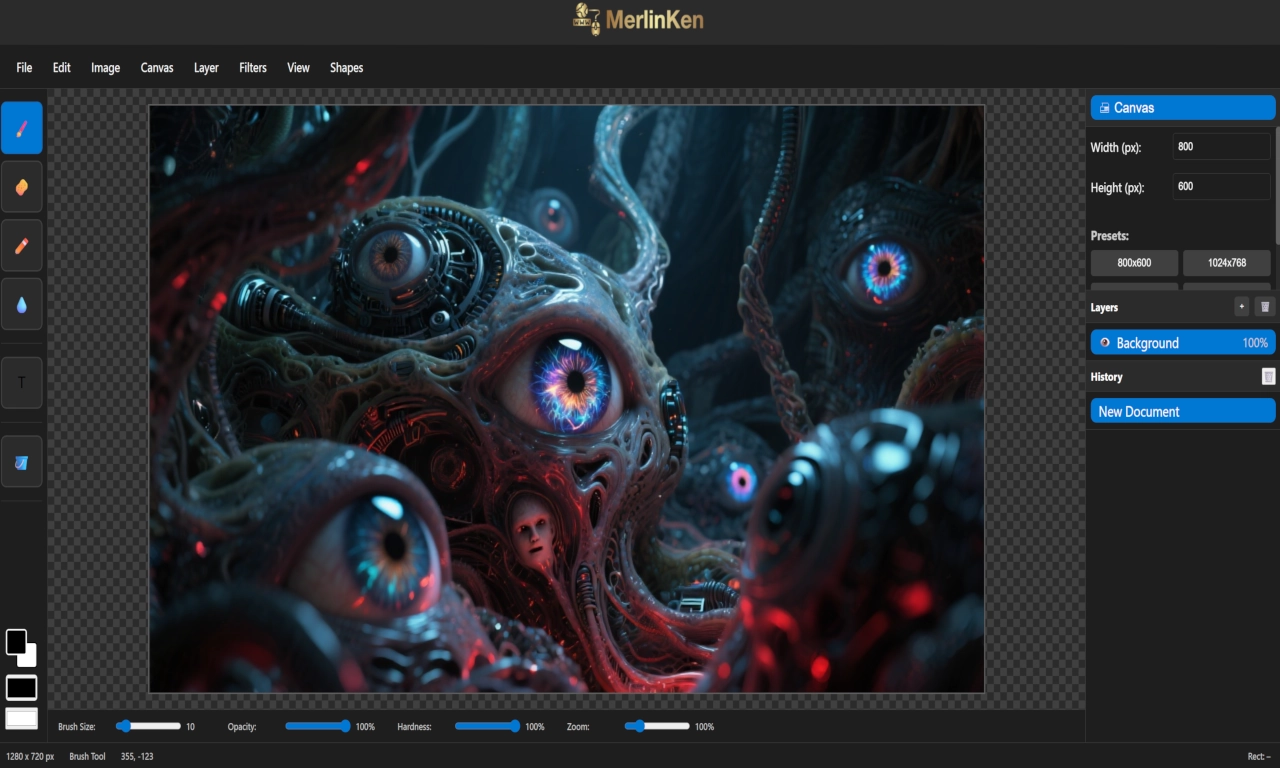Select the Text tool
The image size is (1280, 768).
22,381
